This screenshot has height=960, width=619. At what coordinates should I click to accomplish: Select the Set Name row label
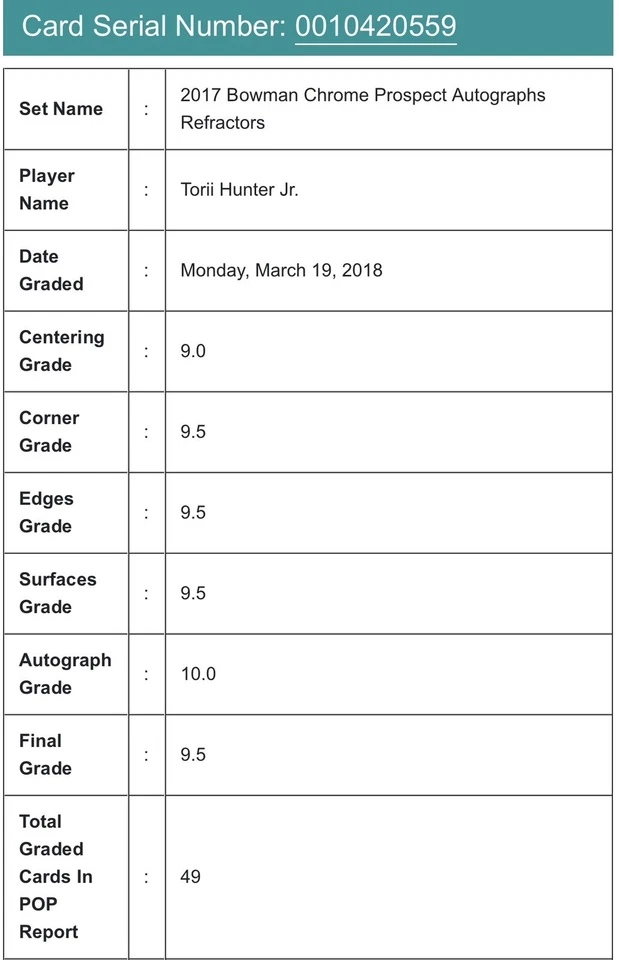(x=60, y=109)
